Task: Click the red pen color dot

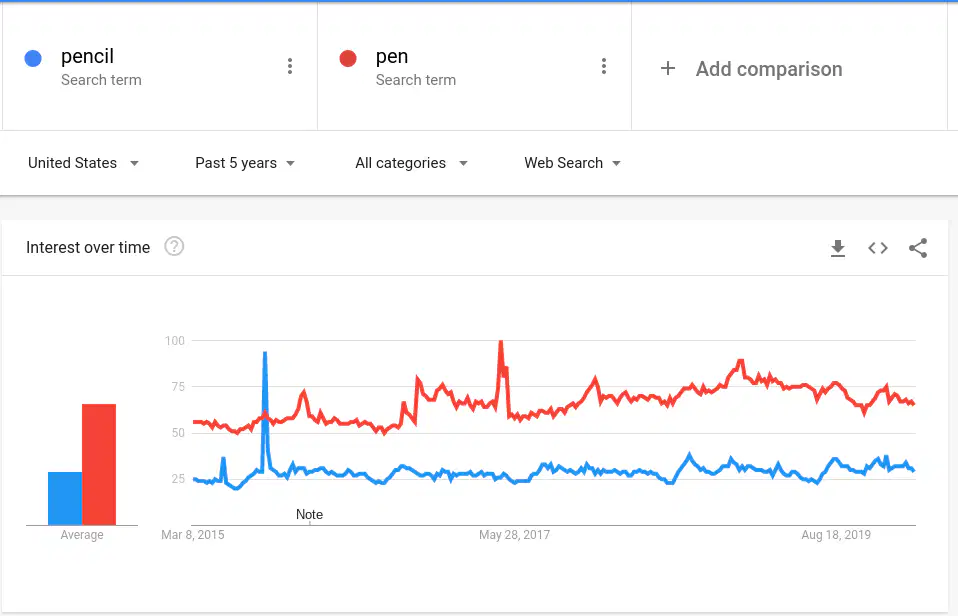Action: (x=348, y=58)
